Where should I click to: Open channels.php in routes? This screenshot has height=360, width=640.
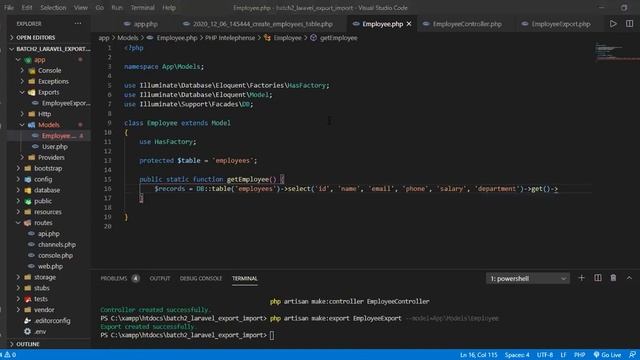(x=57, y=244)
